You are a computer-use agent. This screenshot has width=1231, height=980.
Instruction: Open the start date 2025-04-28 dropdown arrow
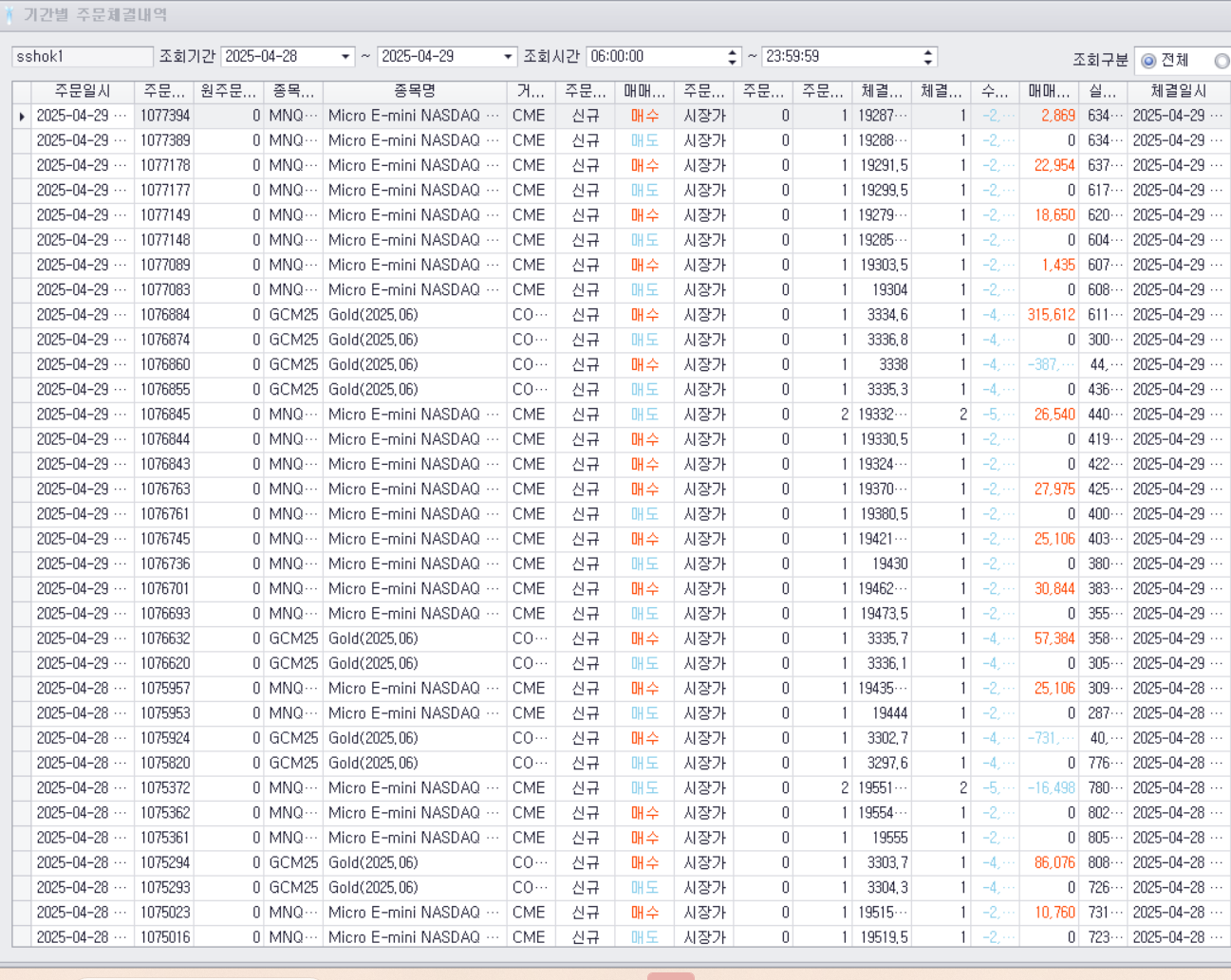(x=345, y=57)
